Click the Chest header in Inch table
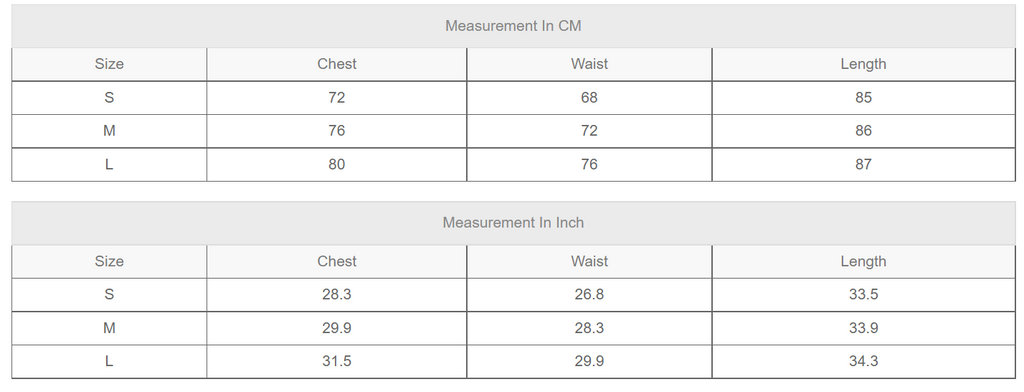This screenshot has width=1024, height=392. pos(336,261)
